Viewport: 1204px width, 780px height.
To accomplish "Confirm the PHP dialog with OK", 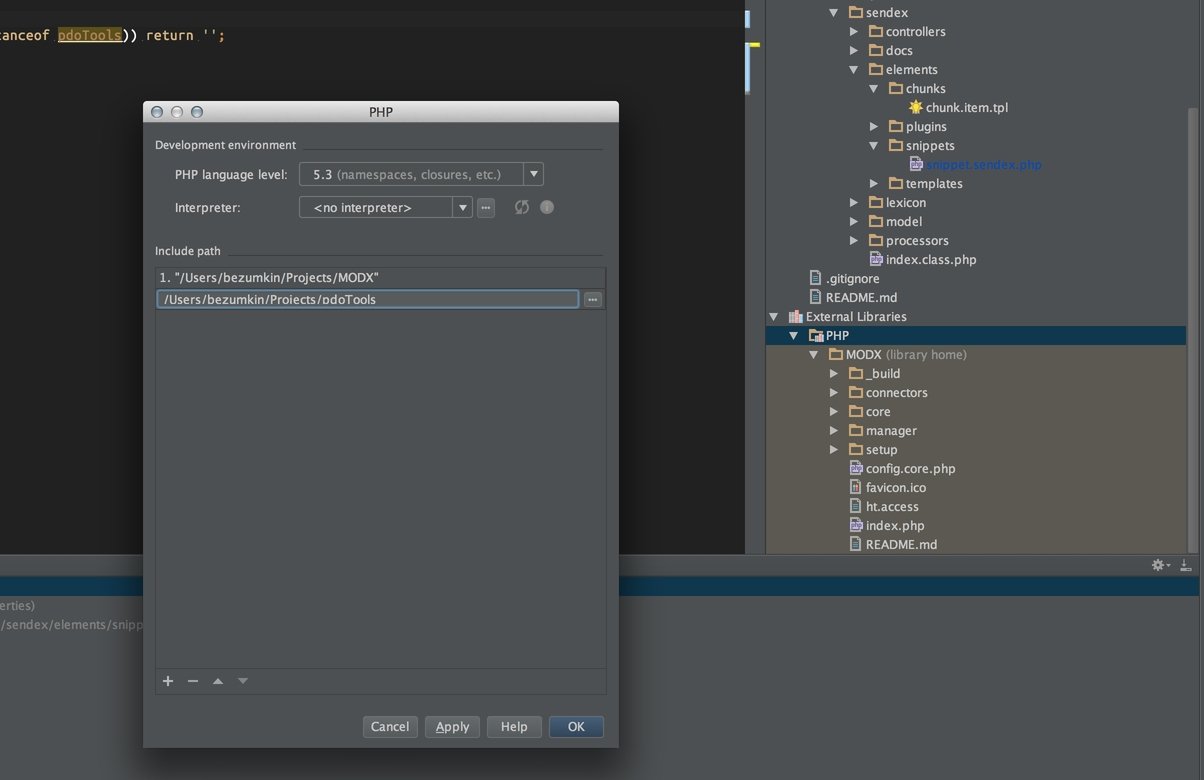I will tap(576, 727).
